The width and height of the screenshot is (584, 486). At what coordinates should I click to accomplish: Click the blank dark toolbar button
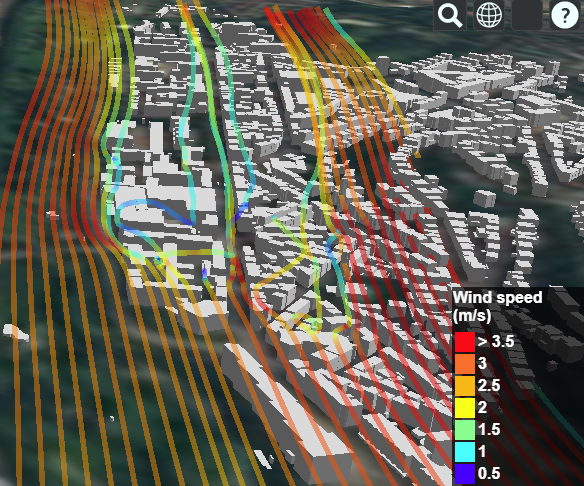(x=527, y=15)
